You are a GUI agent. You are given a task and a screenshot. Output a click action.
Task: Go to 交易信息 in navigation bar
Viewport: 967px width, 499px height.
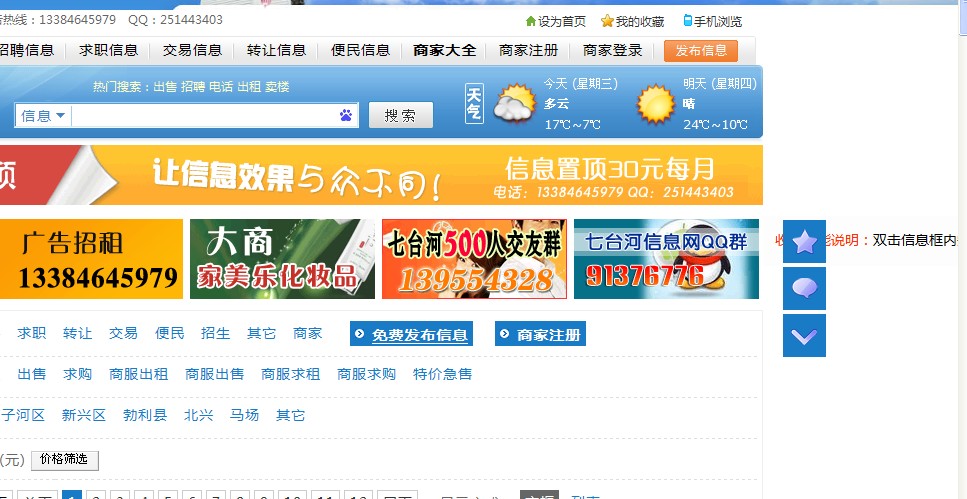tap(193, 50)
